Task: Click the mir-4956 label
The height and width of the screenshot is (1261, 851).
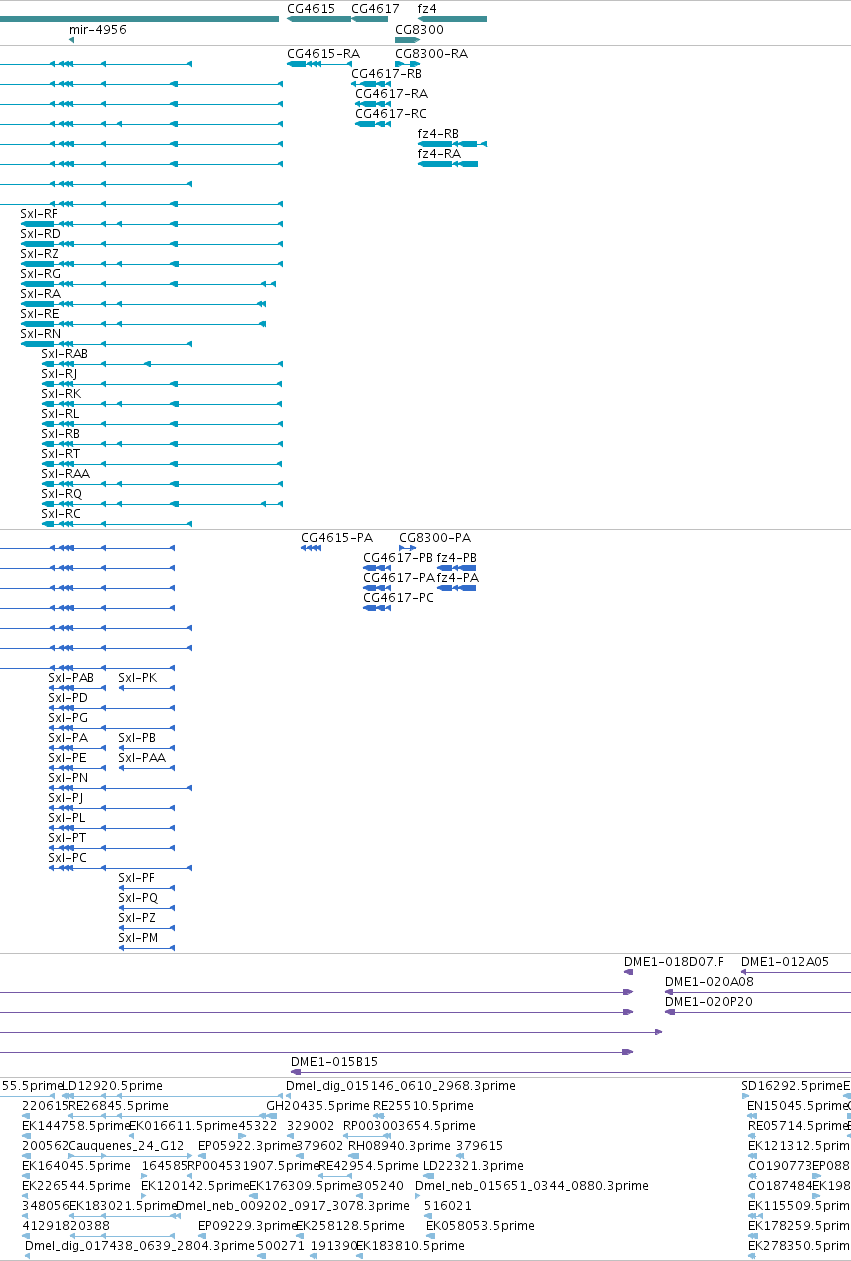Action: pyautogui.click(x=98, y=30)
